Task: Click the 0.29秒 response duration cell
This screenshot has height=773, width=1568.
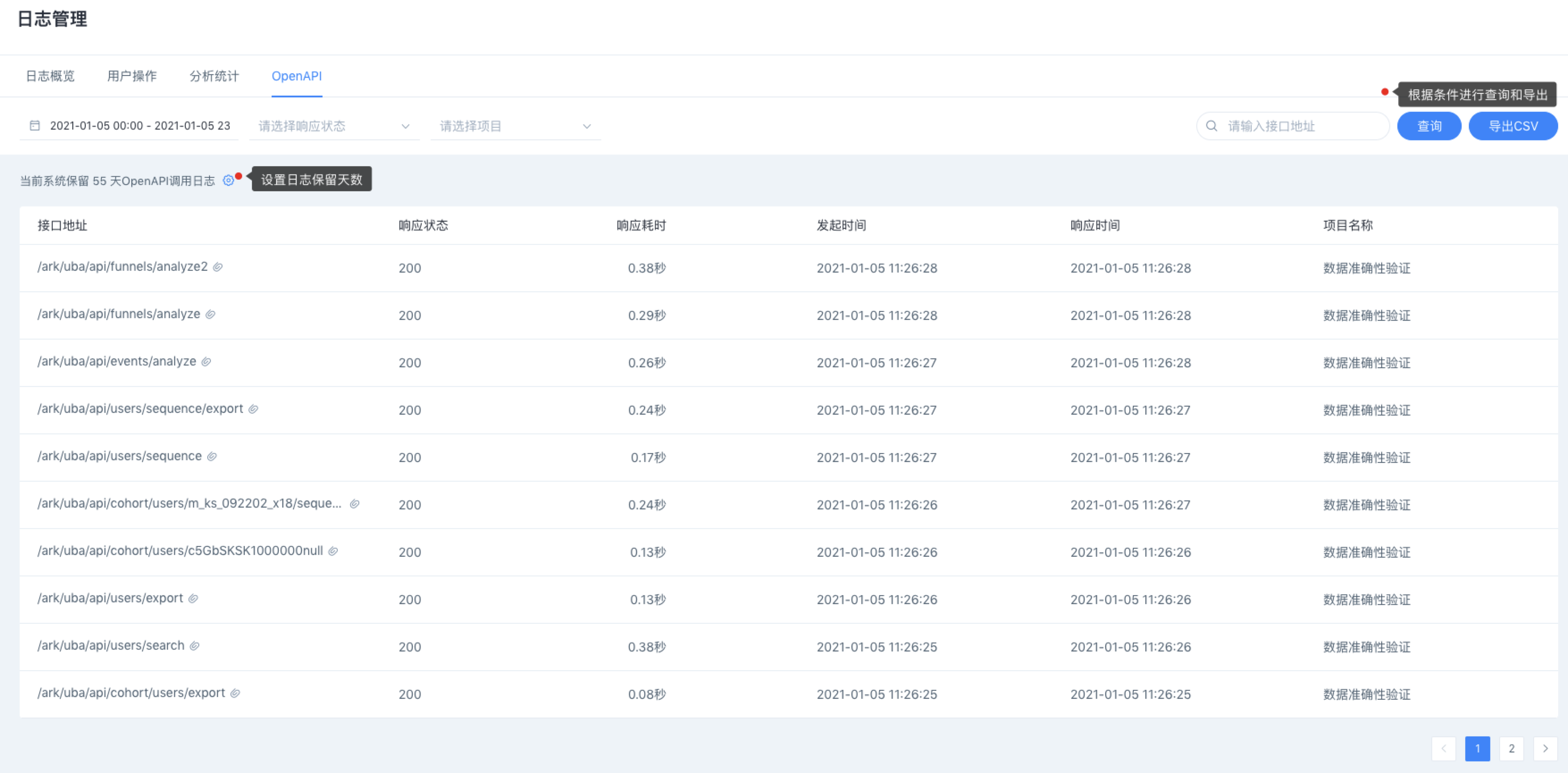Action: pyautogui.click(x=646, y=315)
